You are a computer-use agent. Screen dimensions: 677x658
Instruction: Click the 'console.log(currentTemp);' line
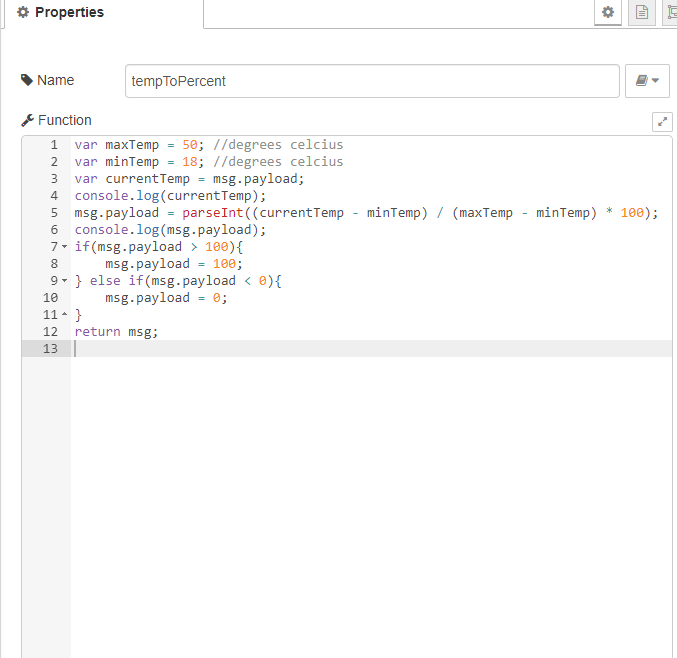[x=170, y=196]
